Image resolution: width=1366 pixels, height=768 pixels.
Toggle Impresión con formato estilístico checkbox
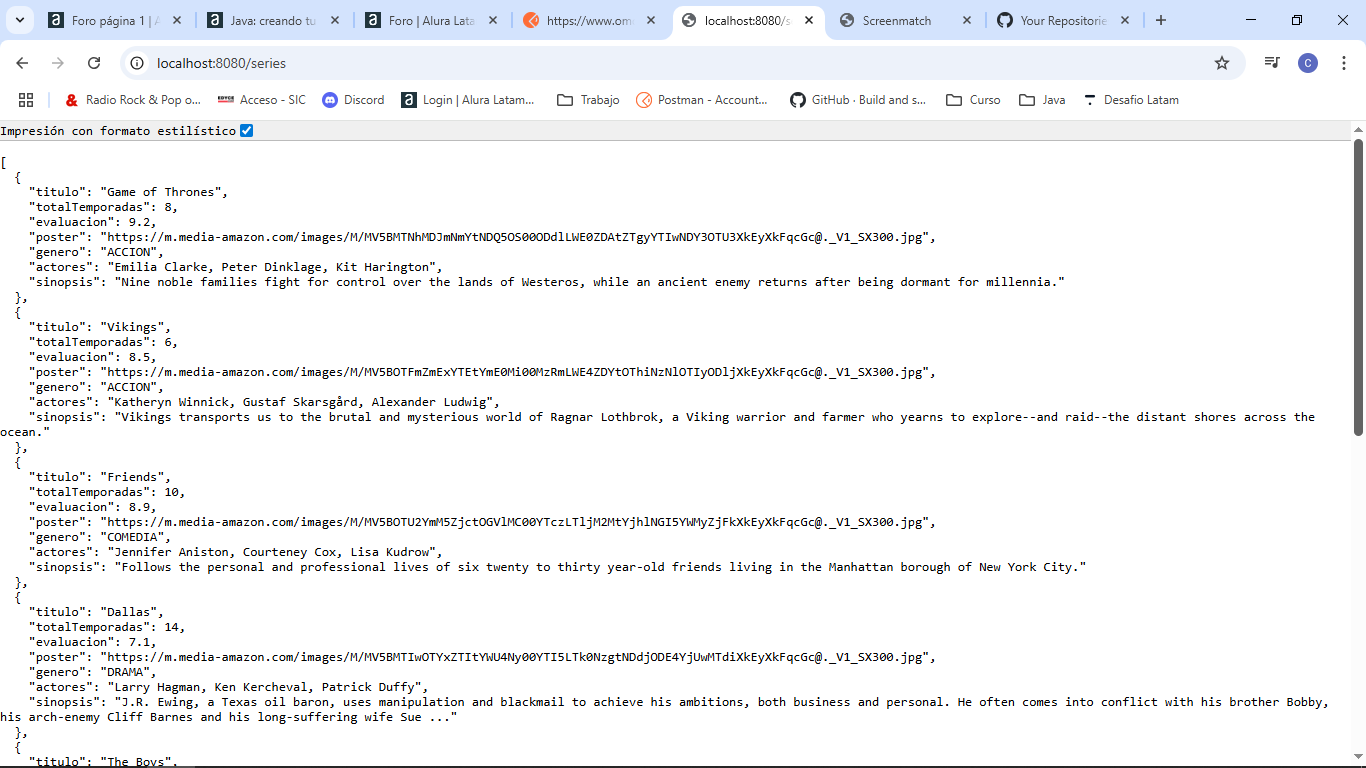(x=247, y=131)
